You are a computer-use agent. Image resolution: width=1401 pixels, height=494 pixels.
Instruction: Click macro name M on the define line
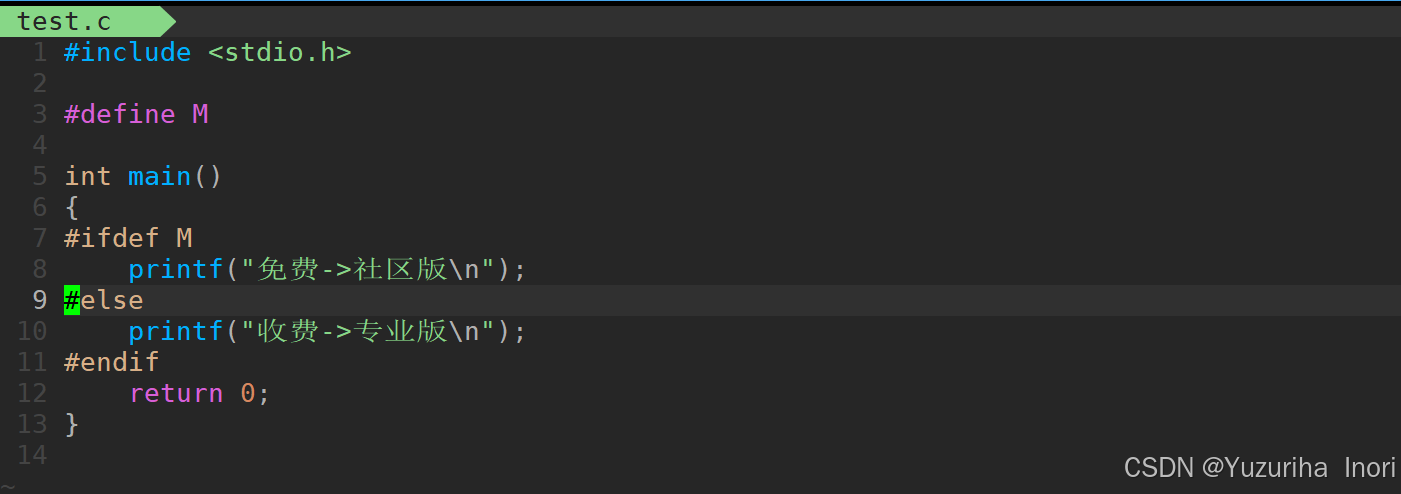pos(200,114)
